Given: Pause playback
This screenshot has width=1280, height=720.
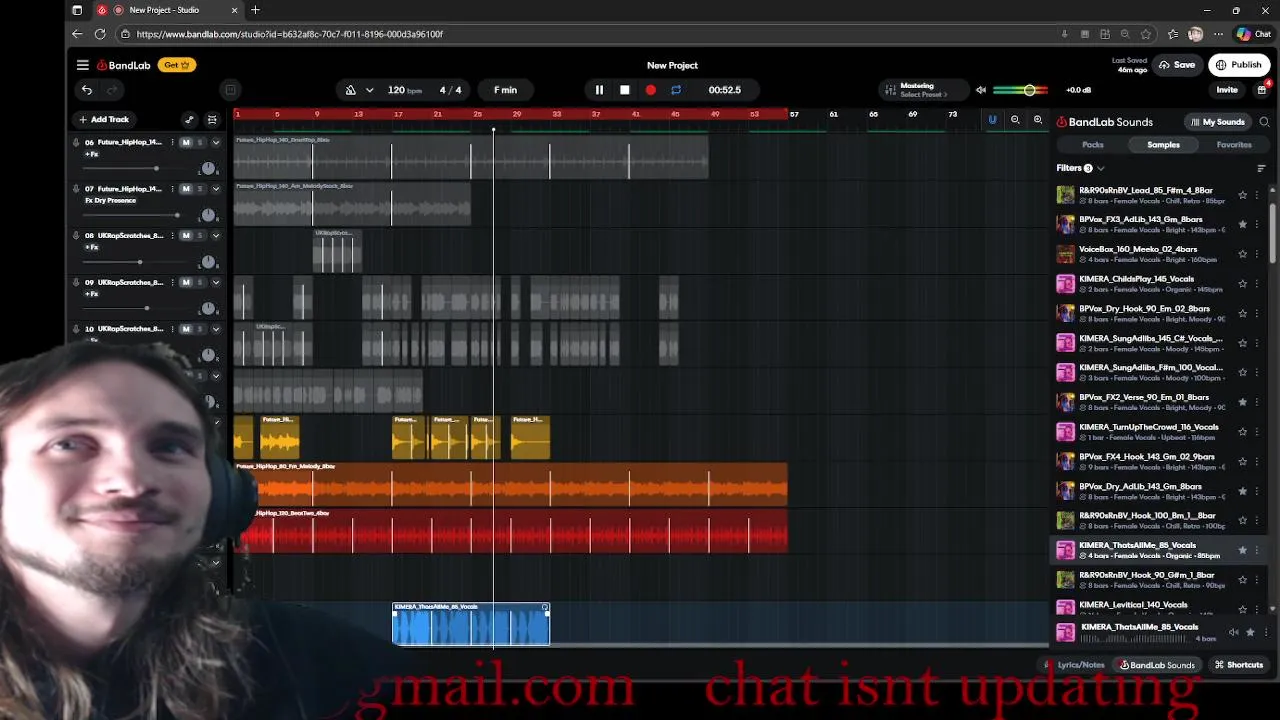Looking at the screenshot, I should coord(599,90).
